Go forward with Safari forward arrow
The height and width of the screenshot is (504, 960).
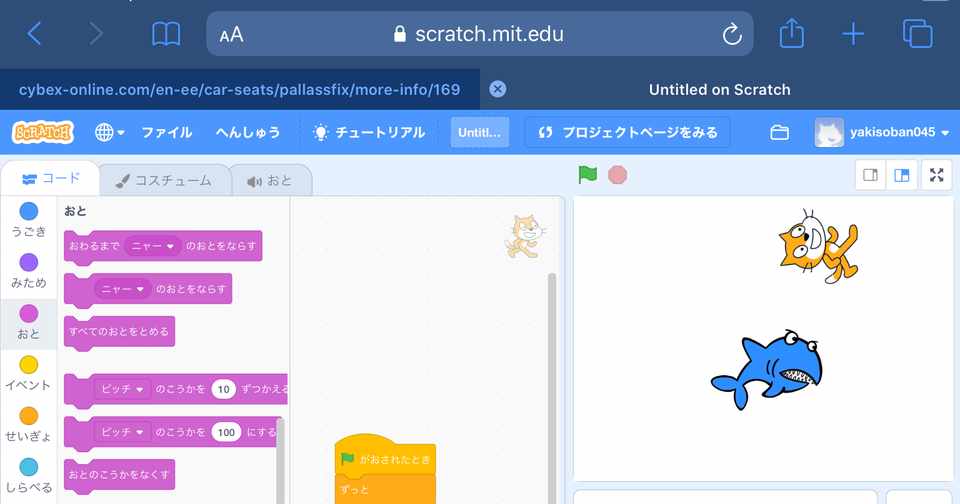[x=96, y=34]
